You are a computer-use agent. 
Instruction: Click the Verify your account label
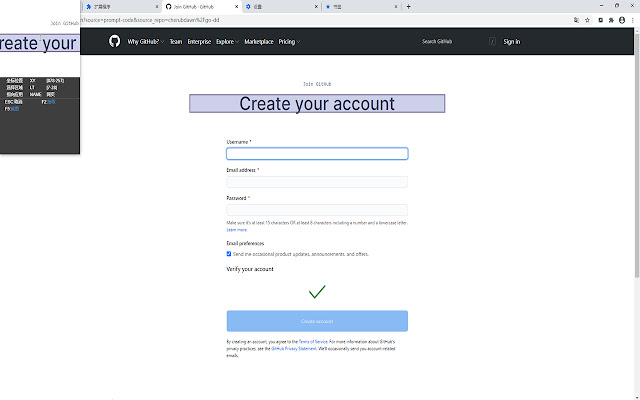coord(250,269)
